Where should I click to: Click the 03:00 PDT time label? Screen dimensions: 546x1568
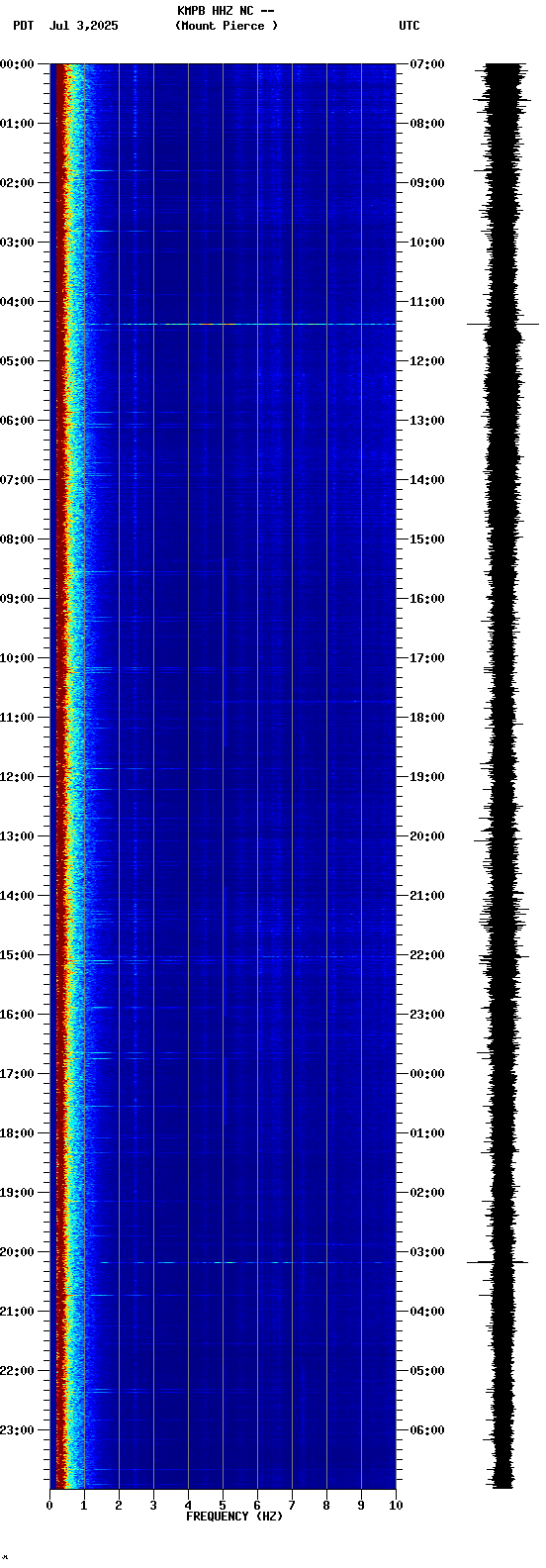[18, 243]
